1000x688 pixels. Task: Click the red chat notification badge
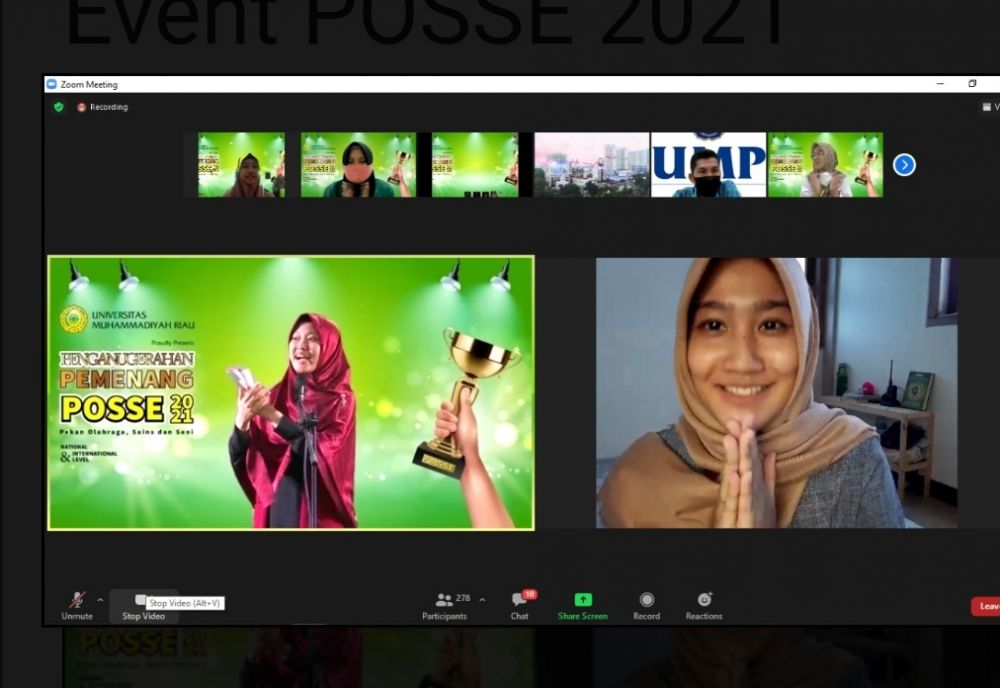coord(529,594)
